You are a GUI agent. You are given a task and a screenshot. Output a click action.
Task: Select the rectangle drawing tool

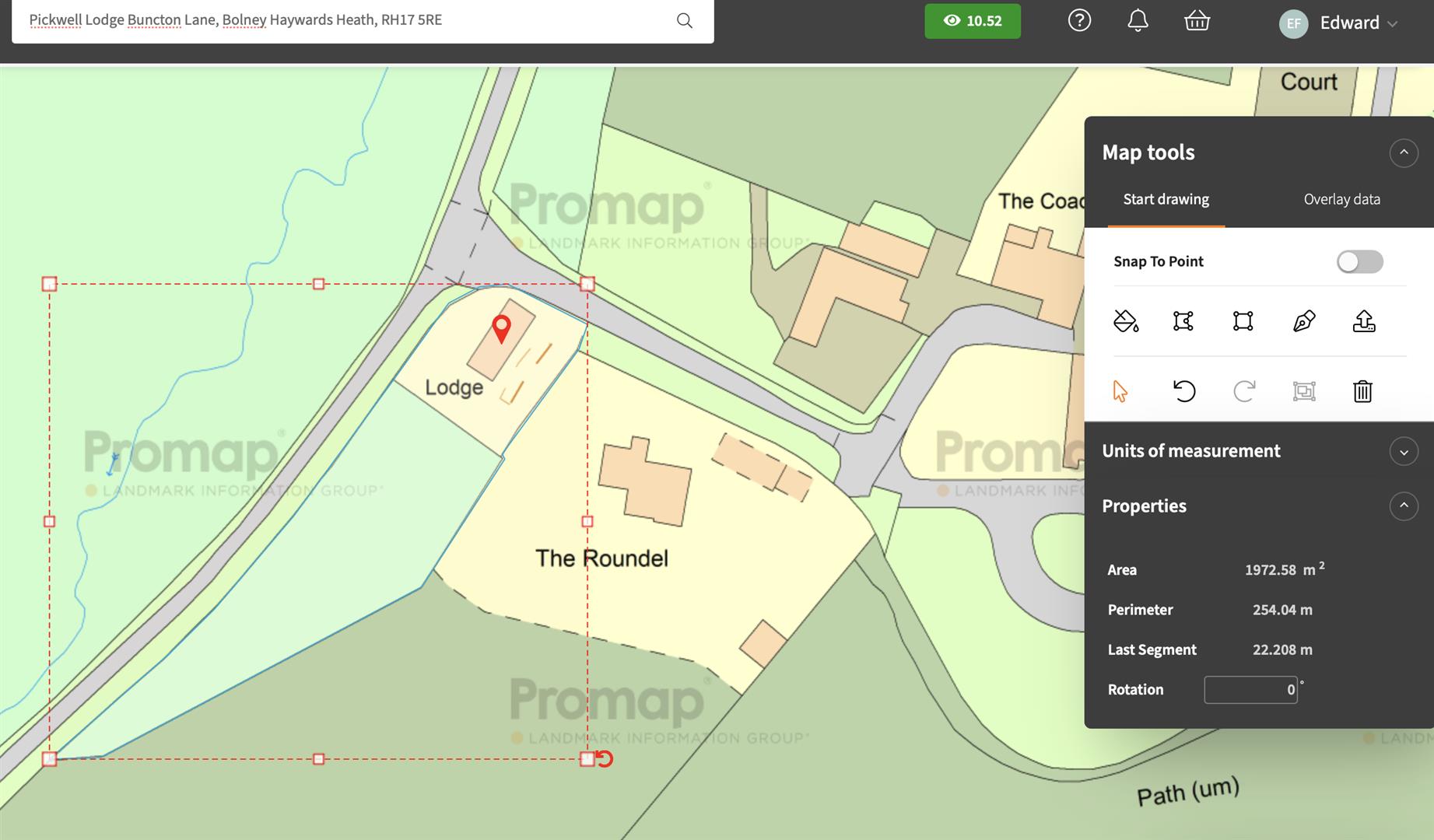(x=1243, y=320)
